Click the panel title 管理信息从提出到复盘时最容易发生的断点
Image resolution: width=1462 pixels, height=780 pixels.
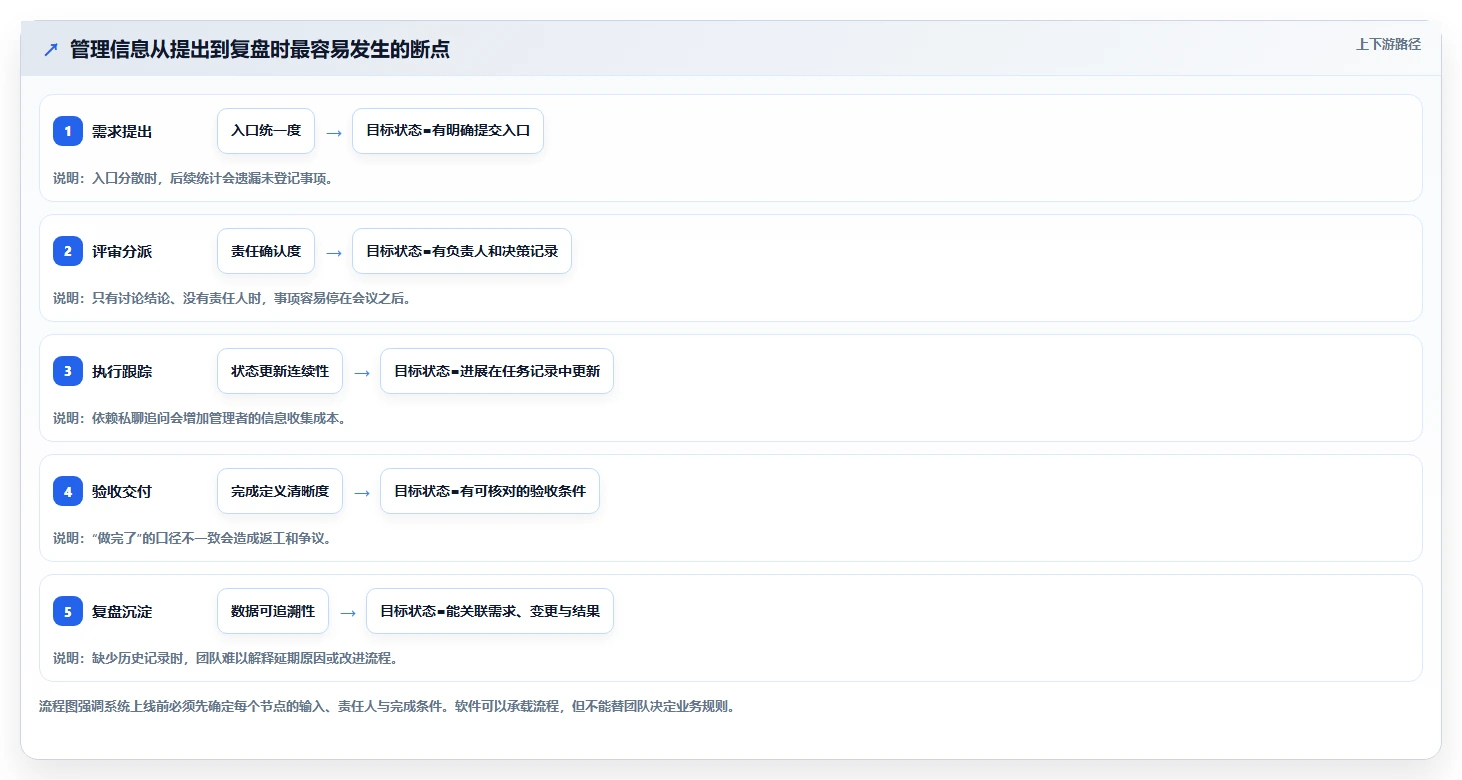click(260, 49)
